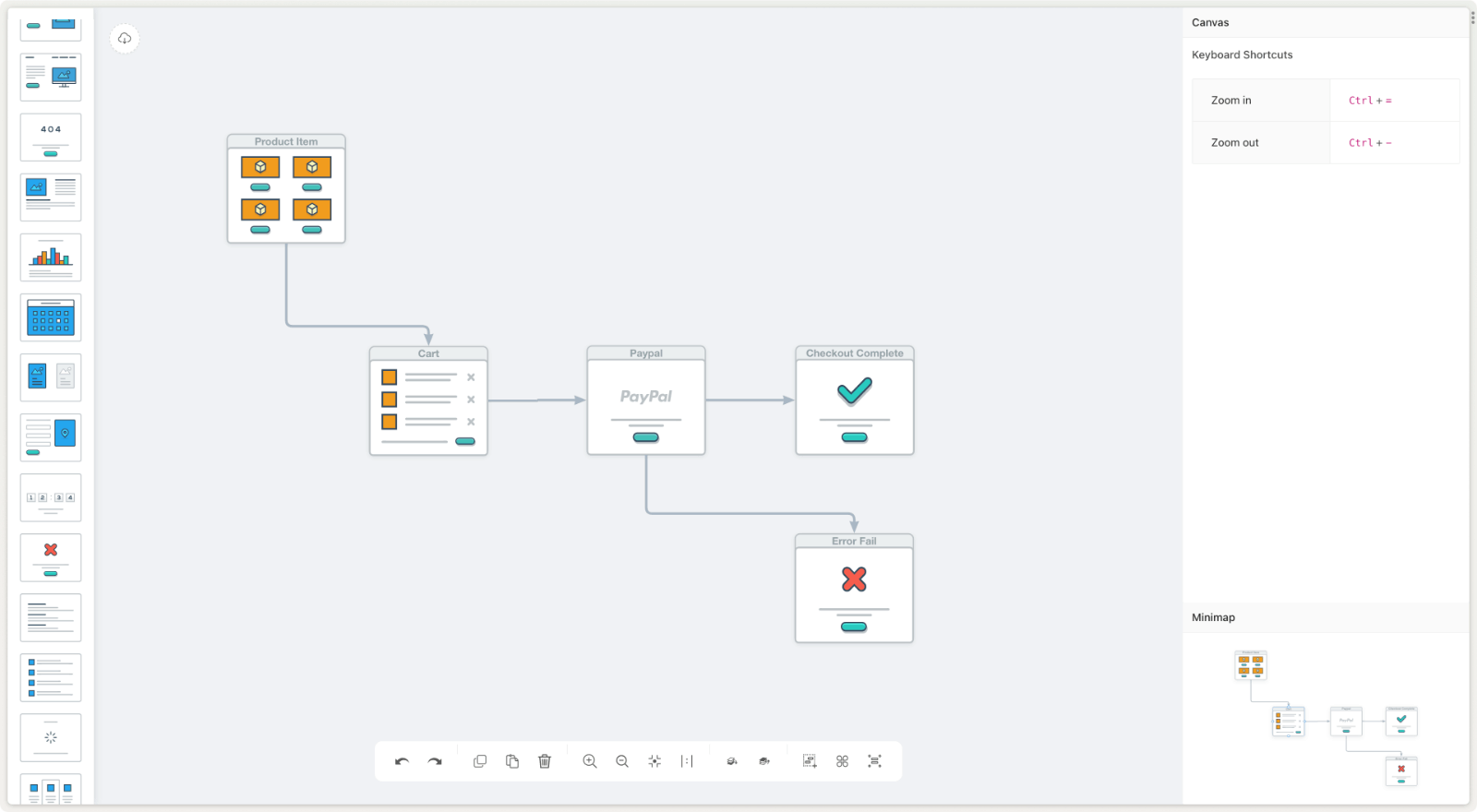Delete selection with the trash icon

(545, 761)
